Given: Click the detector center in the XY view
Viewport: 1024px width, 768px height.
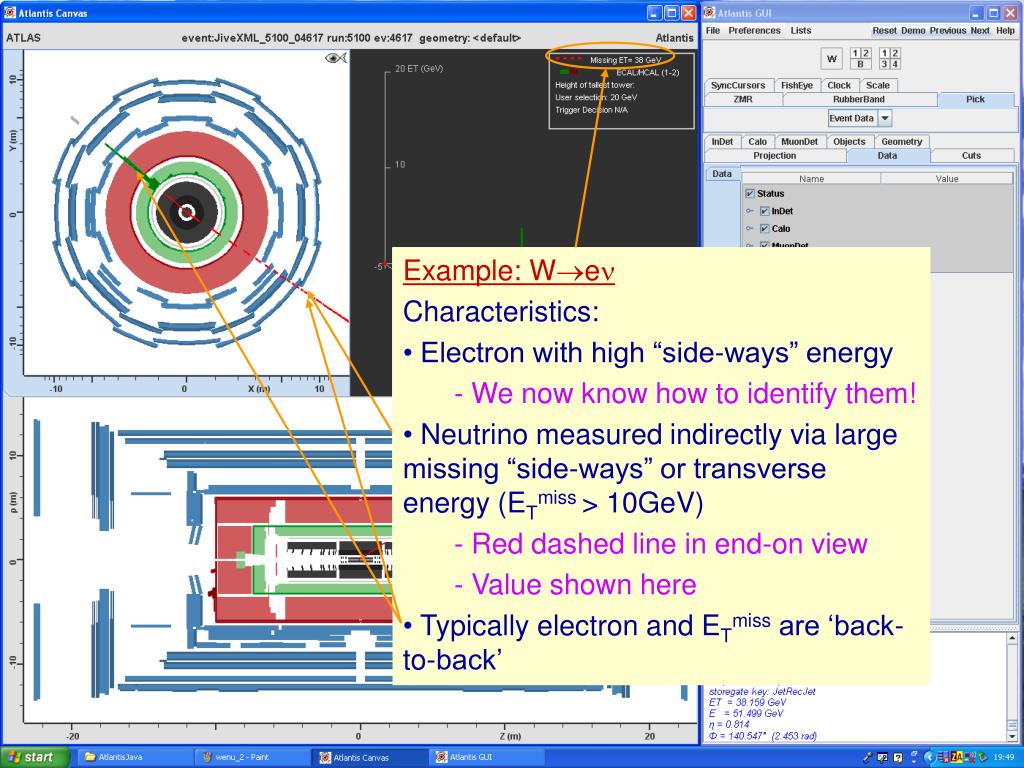Looking at the screenshot, I should (x=186, y=212).
